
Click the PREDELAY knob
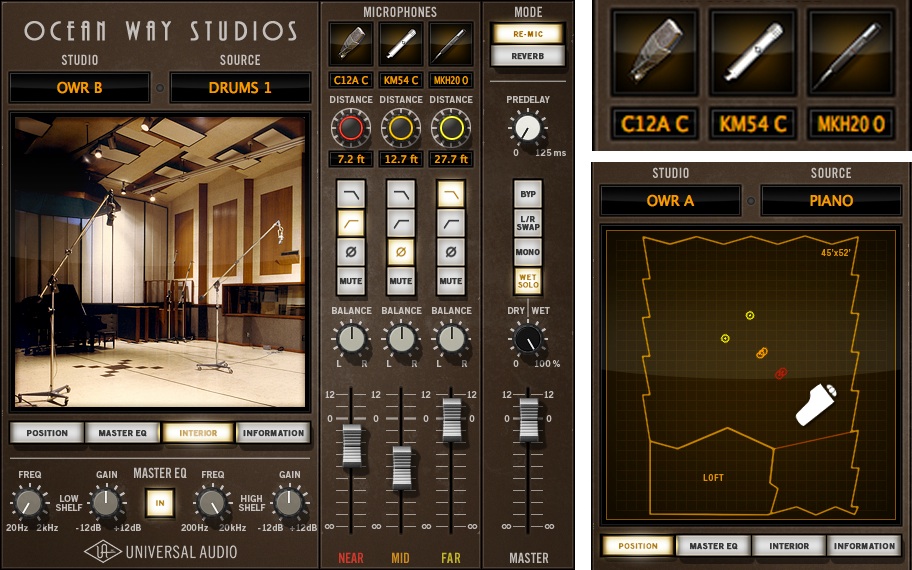click(x=528, y=127)
